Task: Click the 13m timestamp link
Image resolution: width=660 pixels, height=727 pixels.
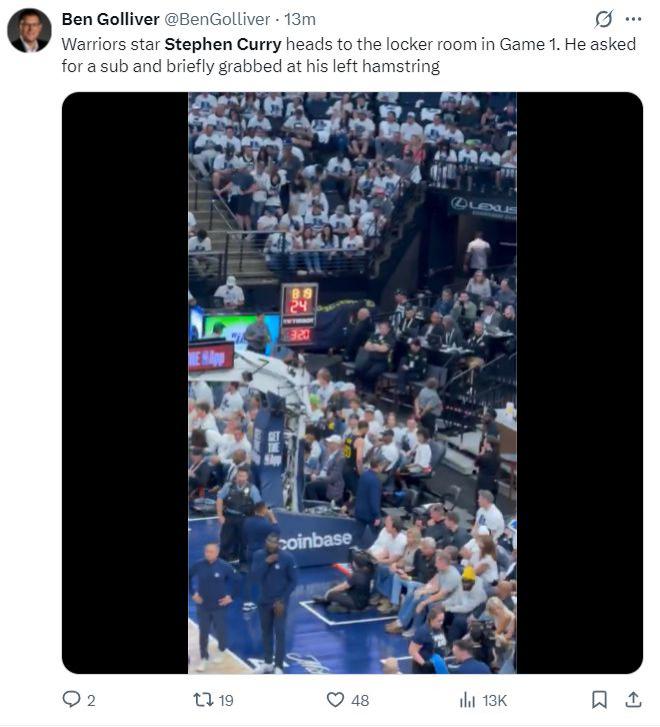Action: click(300, 19)
